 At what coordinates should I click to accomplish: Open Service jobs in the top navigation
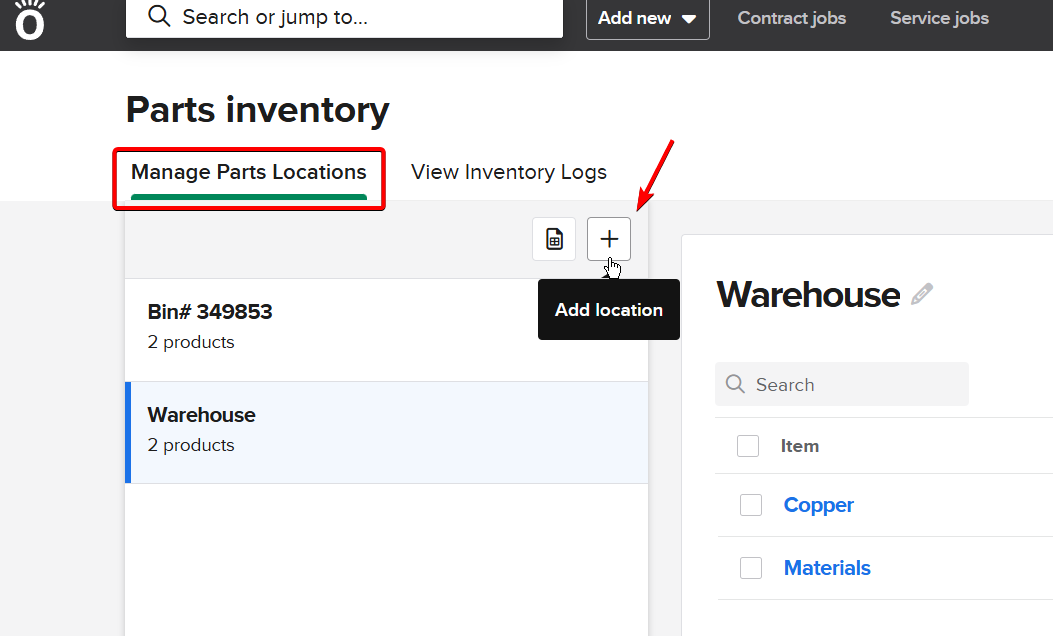pyautogui.click(x=939, y=18)
